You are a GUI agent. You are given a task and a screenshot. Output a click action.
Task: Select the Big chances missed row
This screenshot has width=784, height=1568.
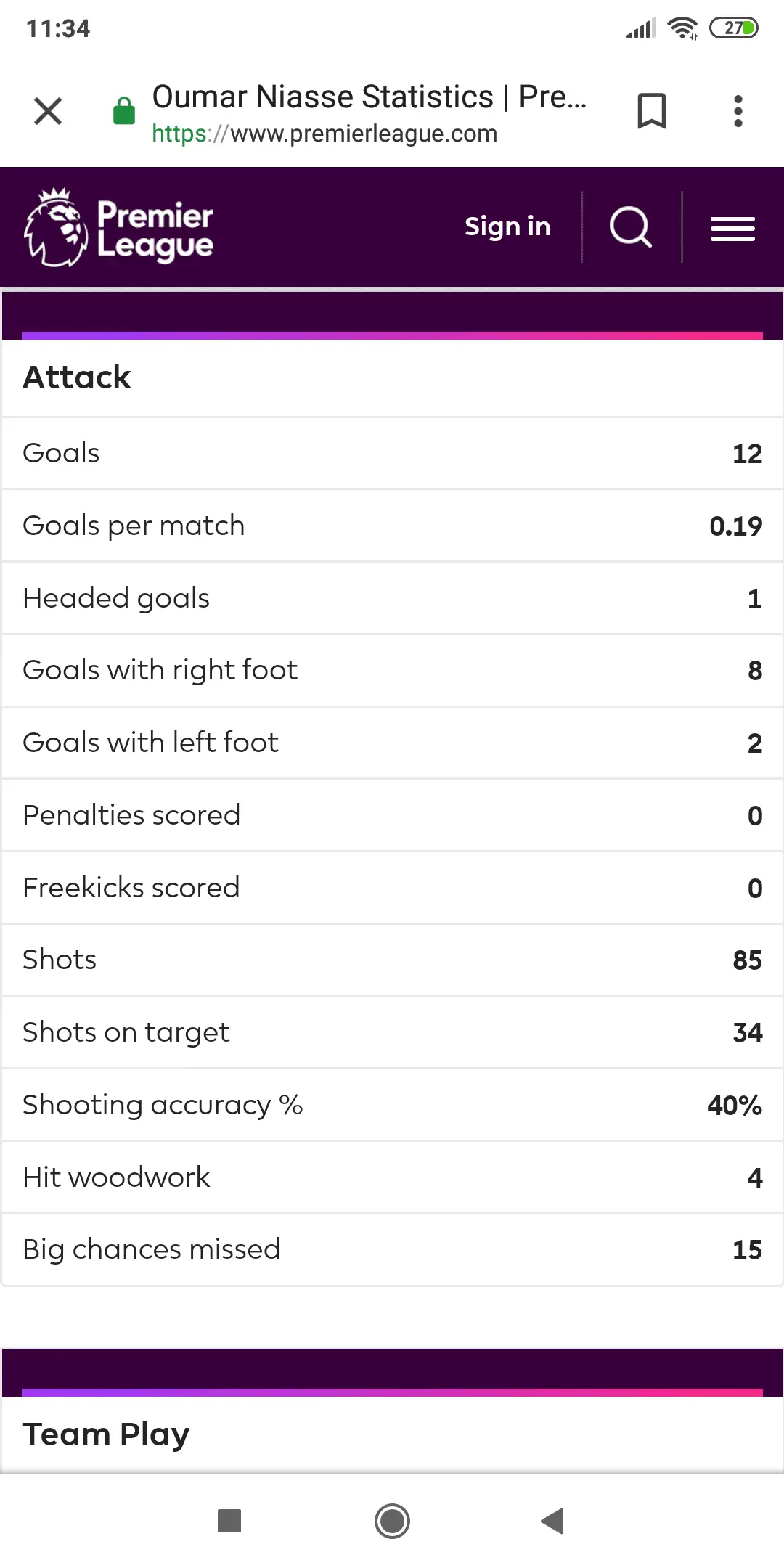point(392,1249)
